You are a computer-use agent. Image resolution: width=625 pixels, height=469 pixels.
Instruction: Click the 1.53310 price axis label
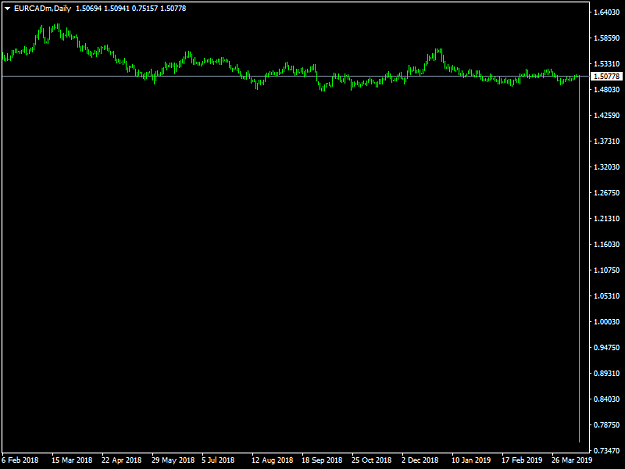tap(607, 64)
